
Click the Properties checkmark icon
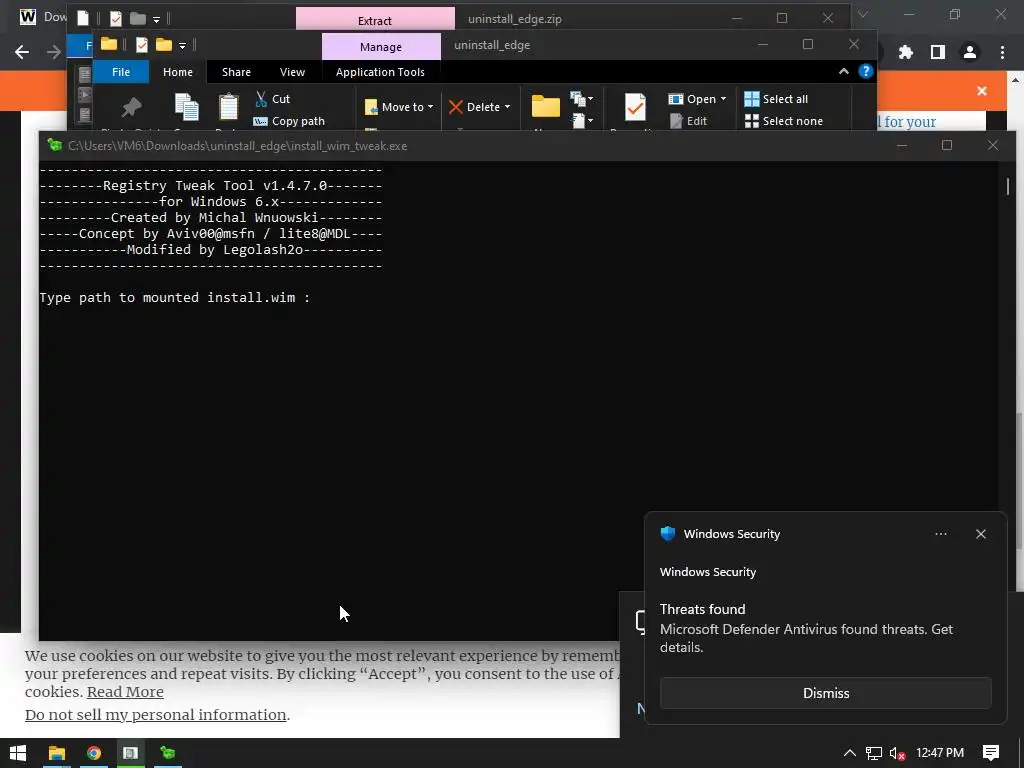[635, 107]
